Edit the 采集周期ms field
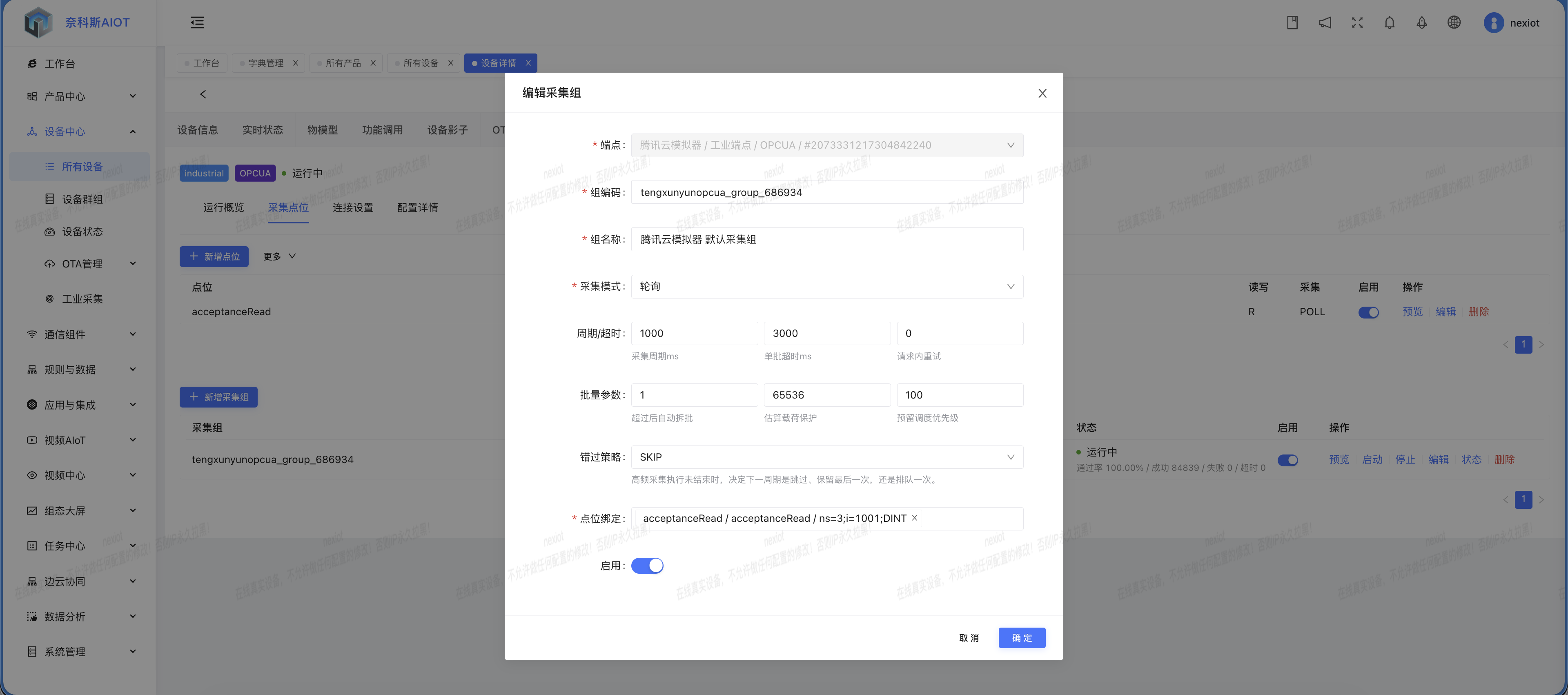1568x695 pixels. tap(694, 334)
